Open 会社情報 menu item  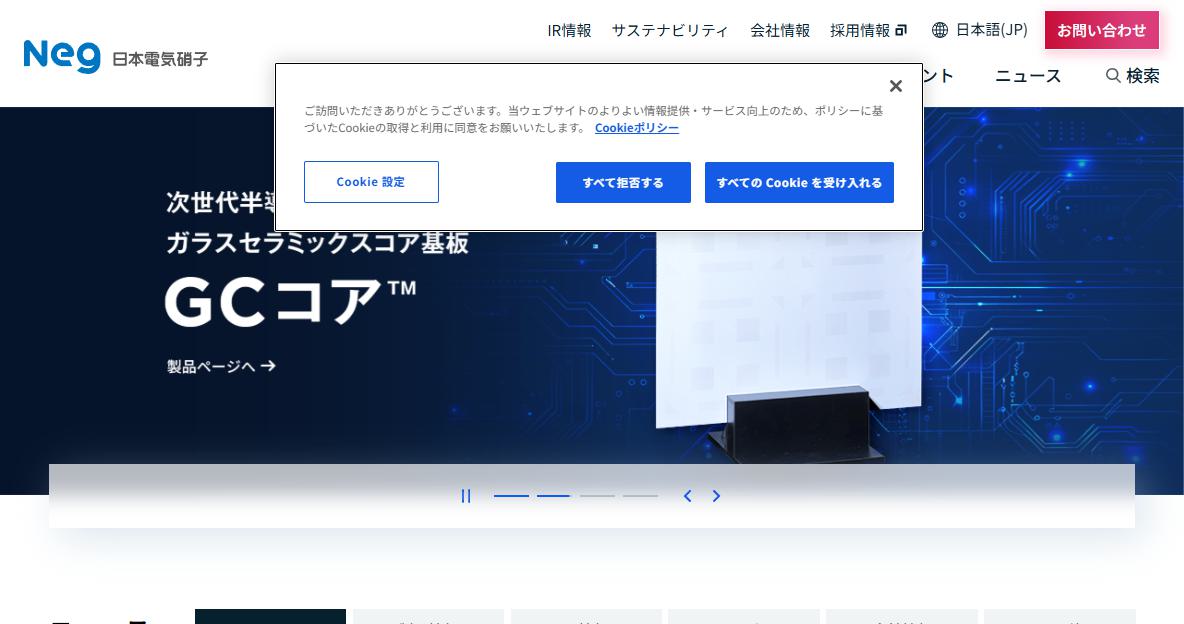pyautogui.click(x=779, y=30)
